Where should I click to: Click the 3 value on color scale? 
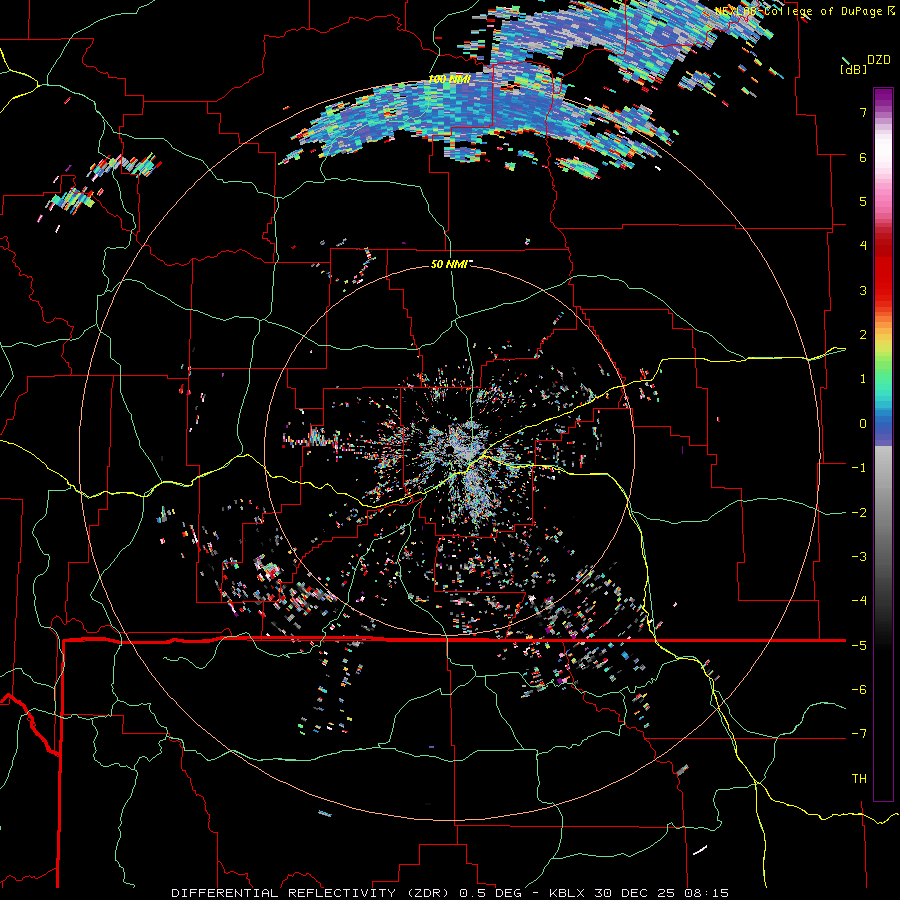(x=863, y=290)
